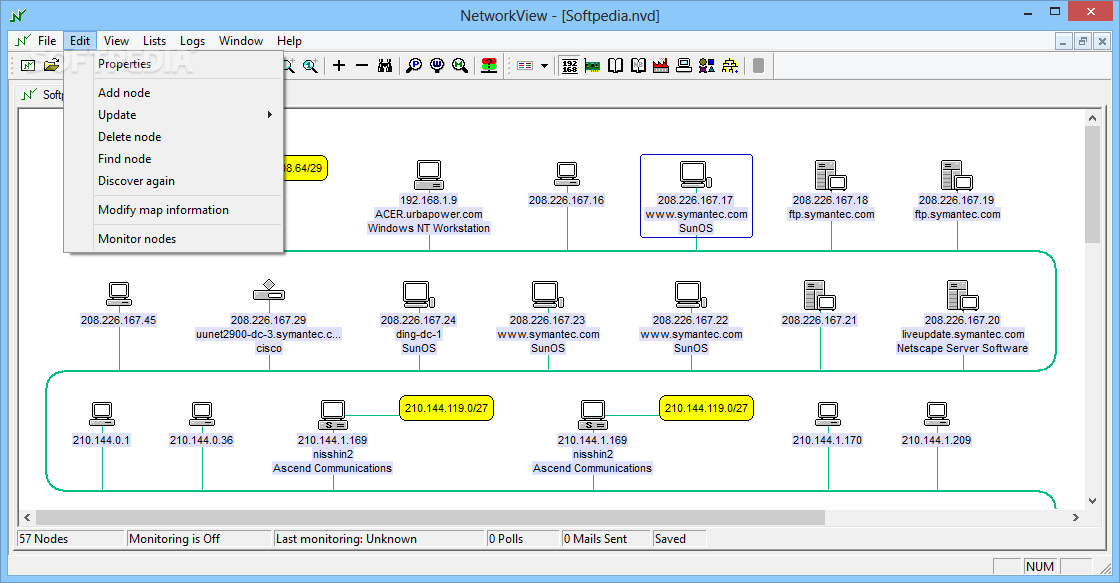Open the Help menu
This screenshot has width=1120, height=583.
289,41
